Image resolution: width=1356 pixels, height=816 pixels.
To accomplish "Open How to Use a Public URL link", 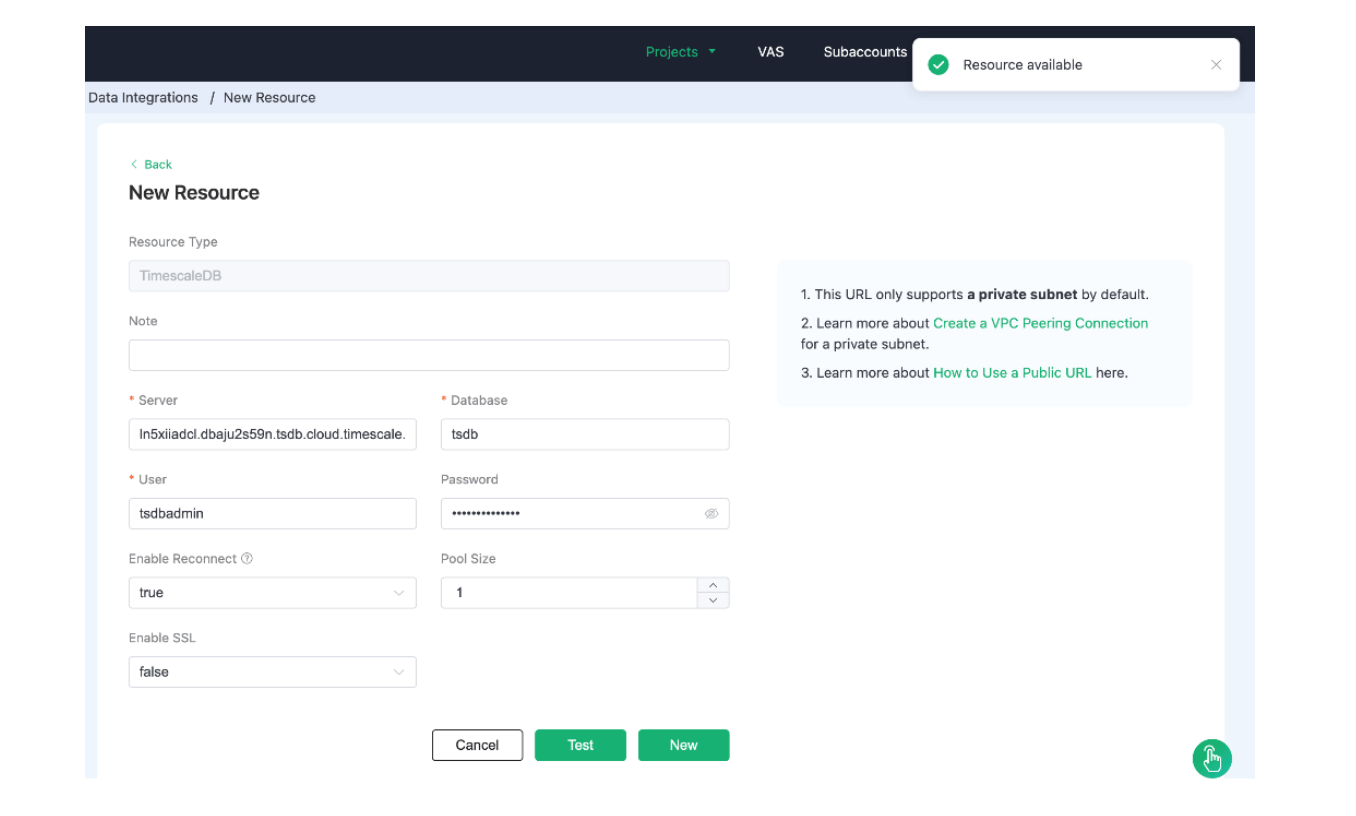I will coord(1012,373).
